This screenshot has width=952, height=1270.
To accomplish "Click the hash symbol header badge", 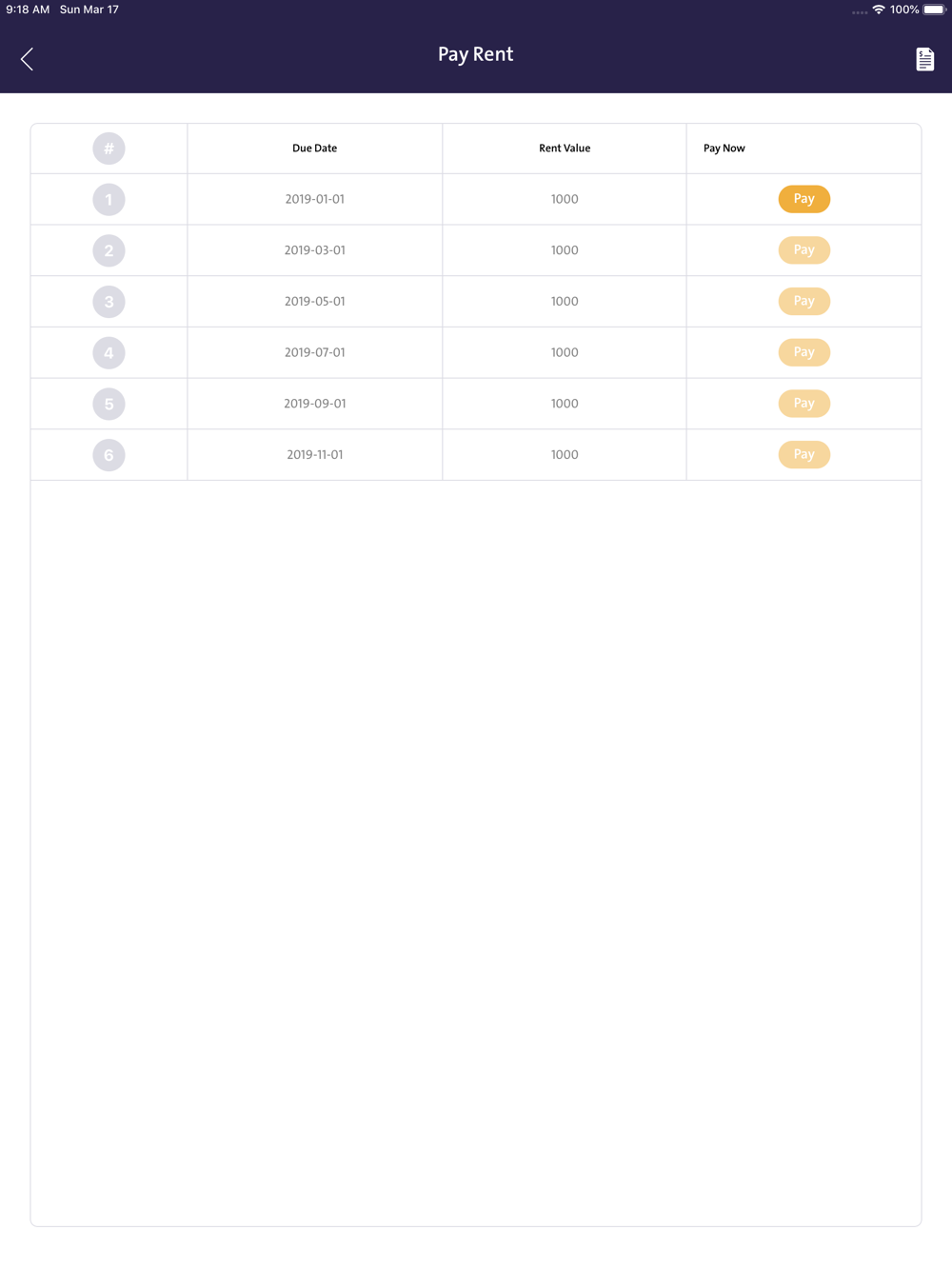I will click(x=109, y=149).
